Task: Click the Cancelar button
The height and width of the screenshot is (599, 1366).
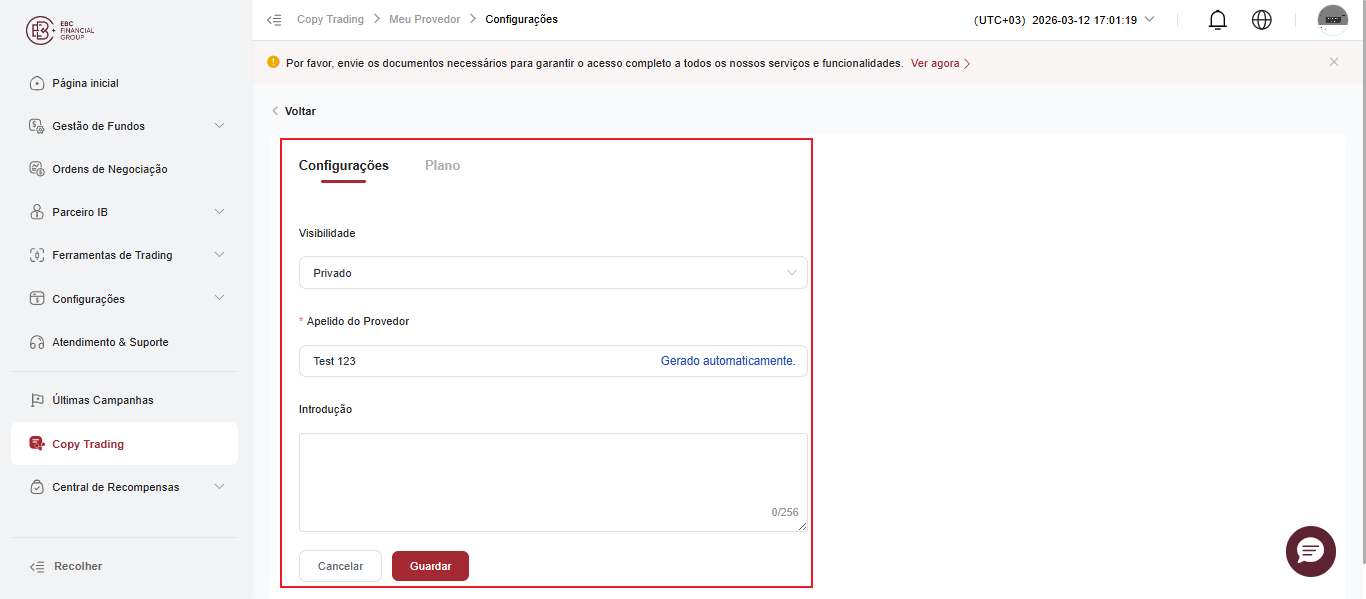Action: coord(340,566)
